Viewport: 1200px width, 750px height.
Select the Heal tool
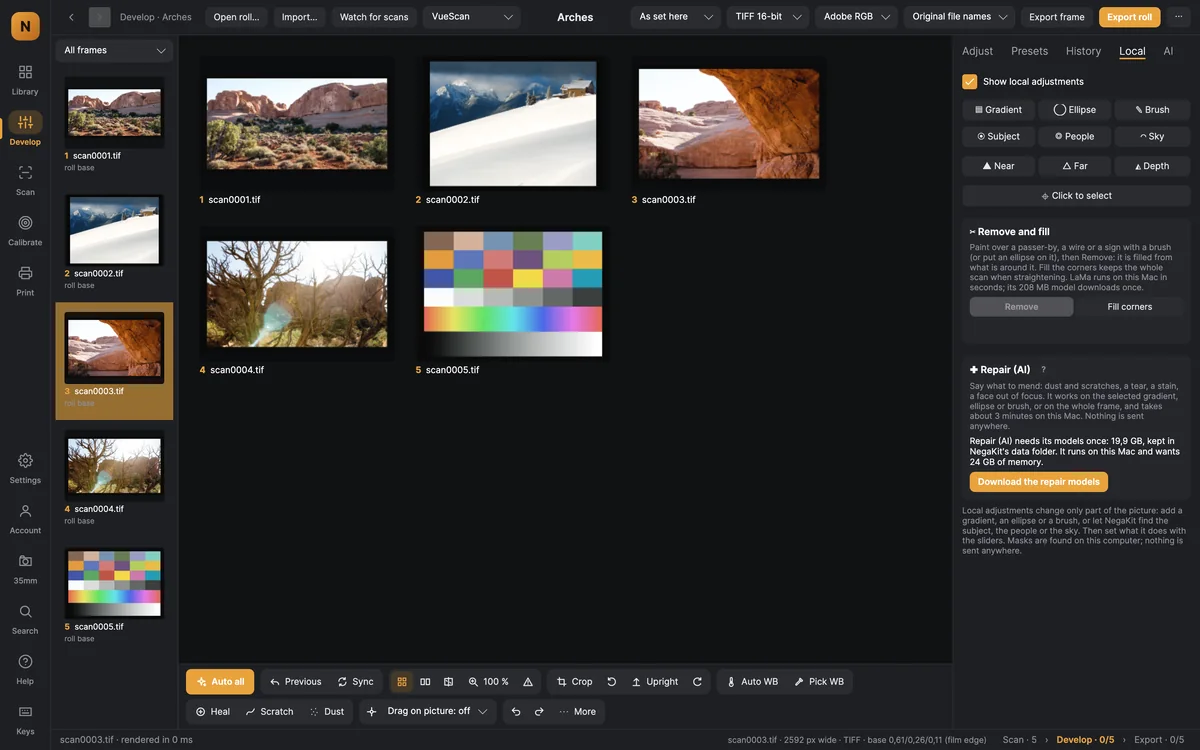point(213,712)
